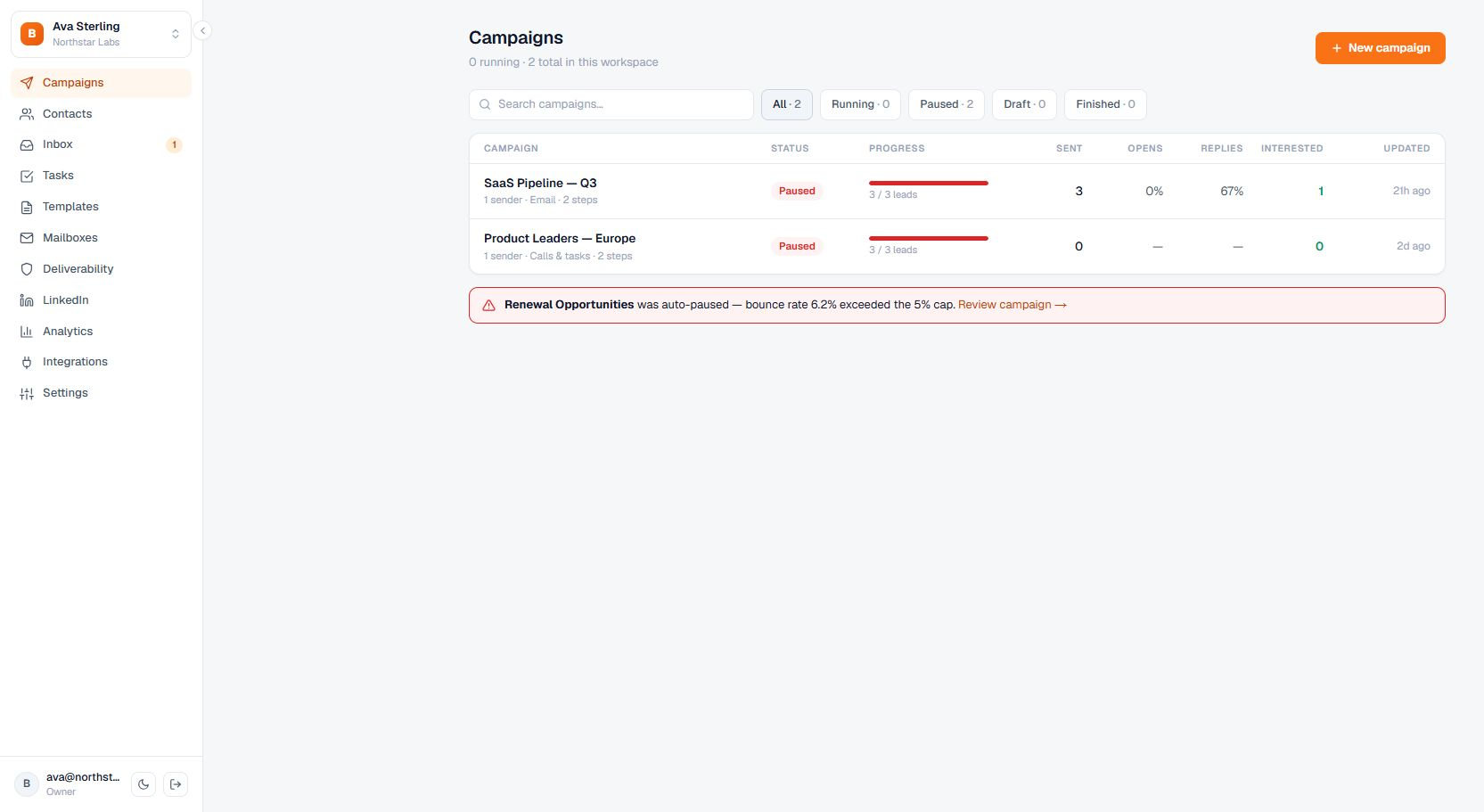Select the Draft filter tab
This screenshot has height=812, width=1484.
click(1024, 104)
